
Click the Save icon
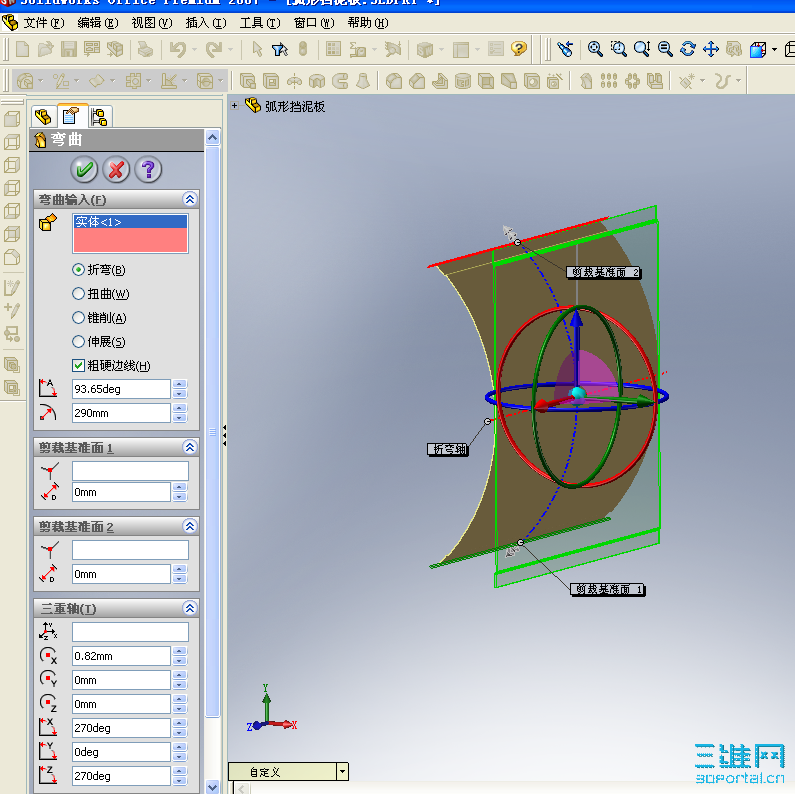(x=68, y=49)
